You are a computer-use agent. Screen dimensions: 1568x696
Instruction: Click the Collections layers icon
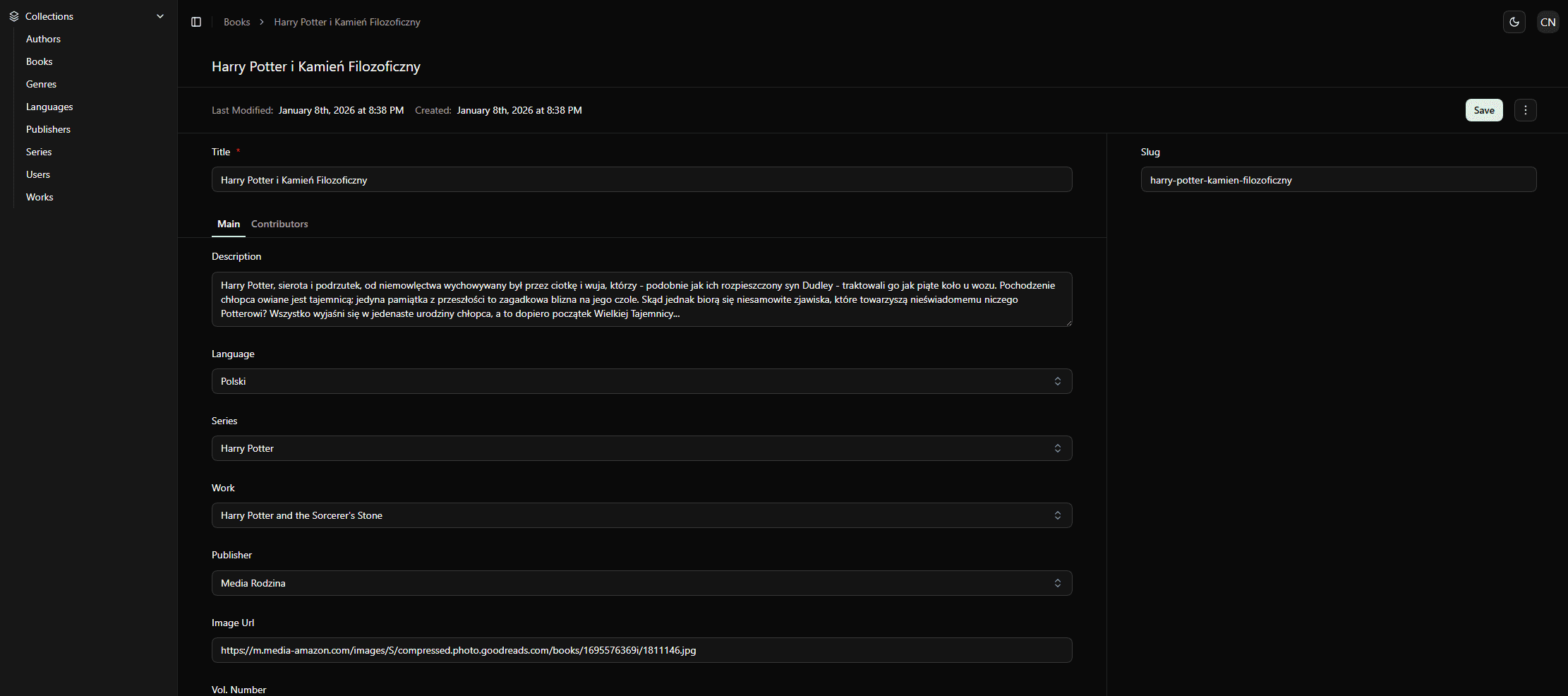click(14, 16)
